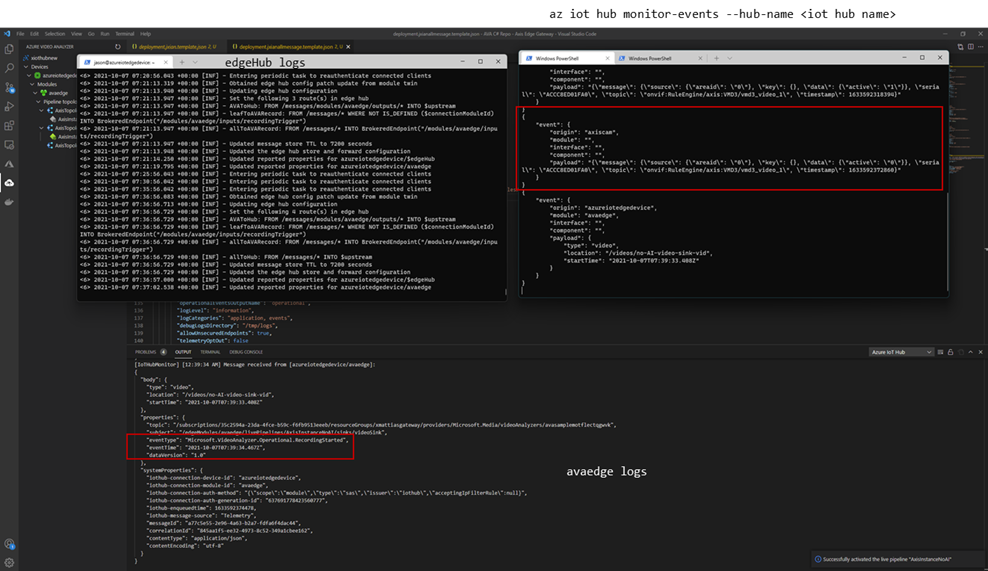This screenshot has width=988, height=571.
Task: Collapse the avaedge module node
Action: [36, 93]
